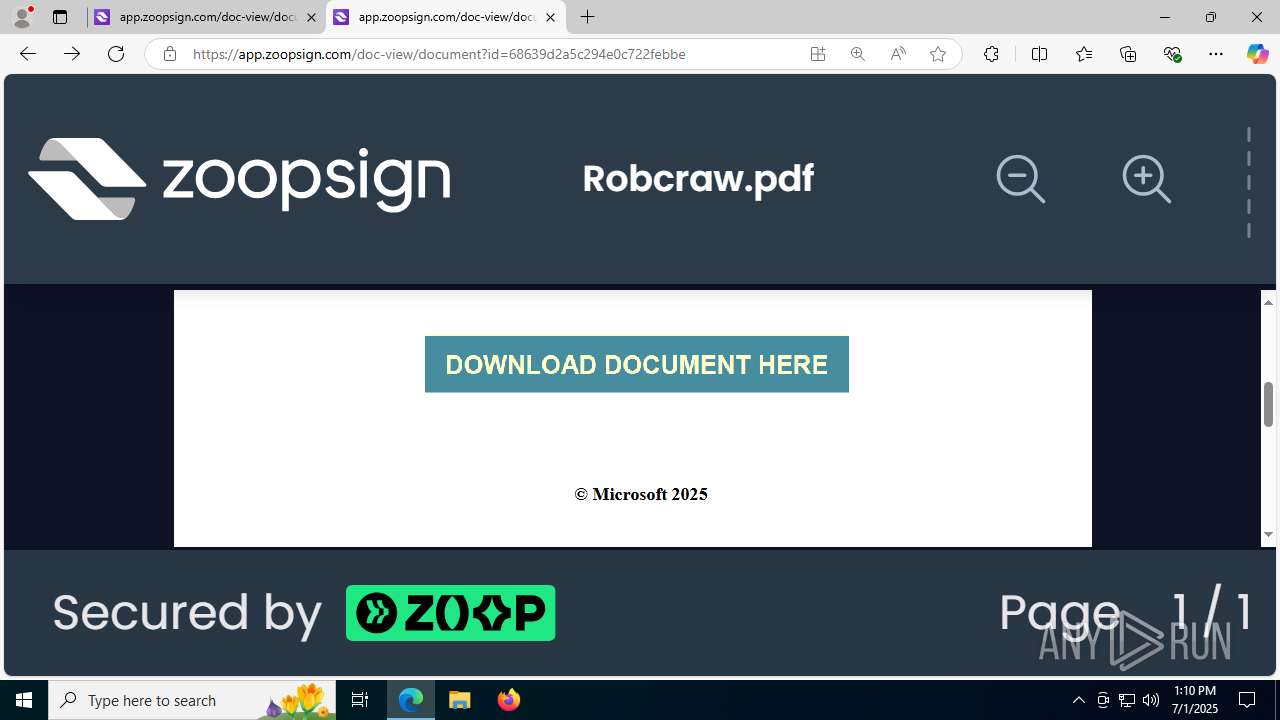Click the browser zoom icon in address bar
Viewport: 1280px width, 720px height.
(858, 54)
